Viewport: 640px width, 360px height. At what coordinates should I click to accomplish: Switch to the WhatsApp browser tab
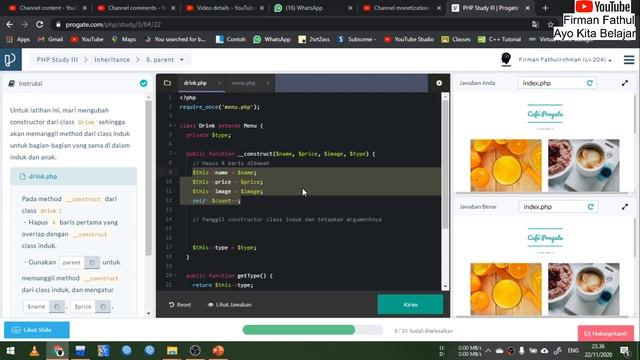(313, 8)
